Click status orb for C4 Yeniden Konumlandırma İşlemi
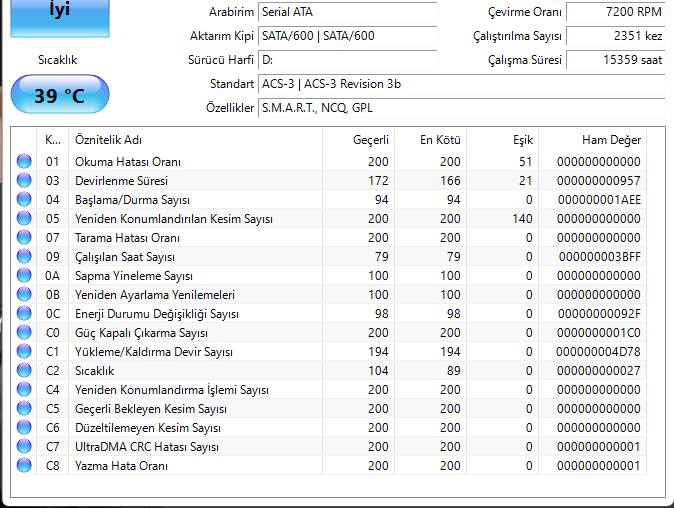 pyautogui.click(x=24, y=389)
